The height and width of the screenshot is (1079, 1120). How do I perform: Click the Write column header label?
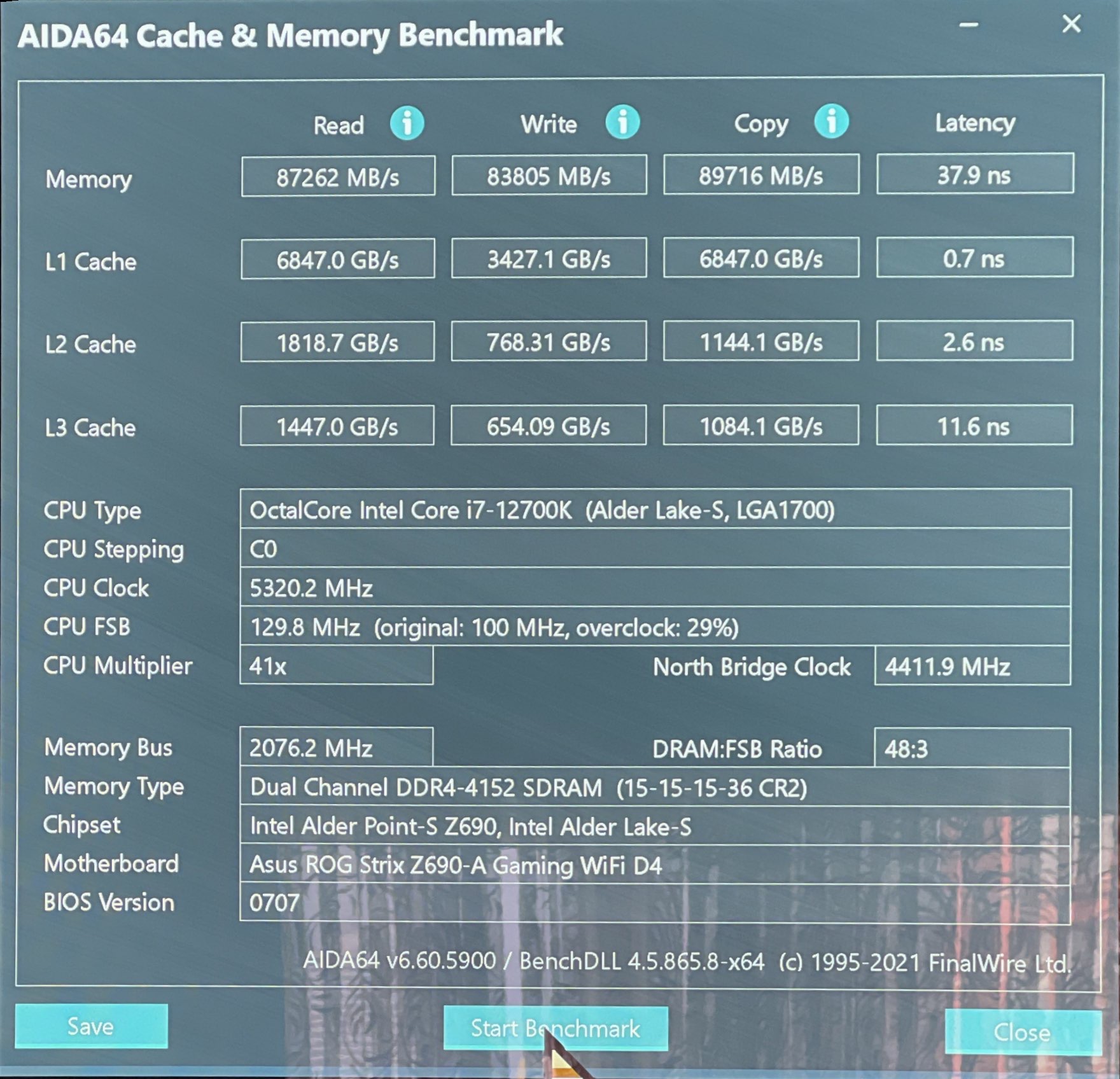click(549, 124)
